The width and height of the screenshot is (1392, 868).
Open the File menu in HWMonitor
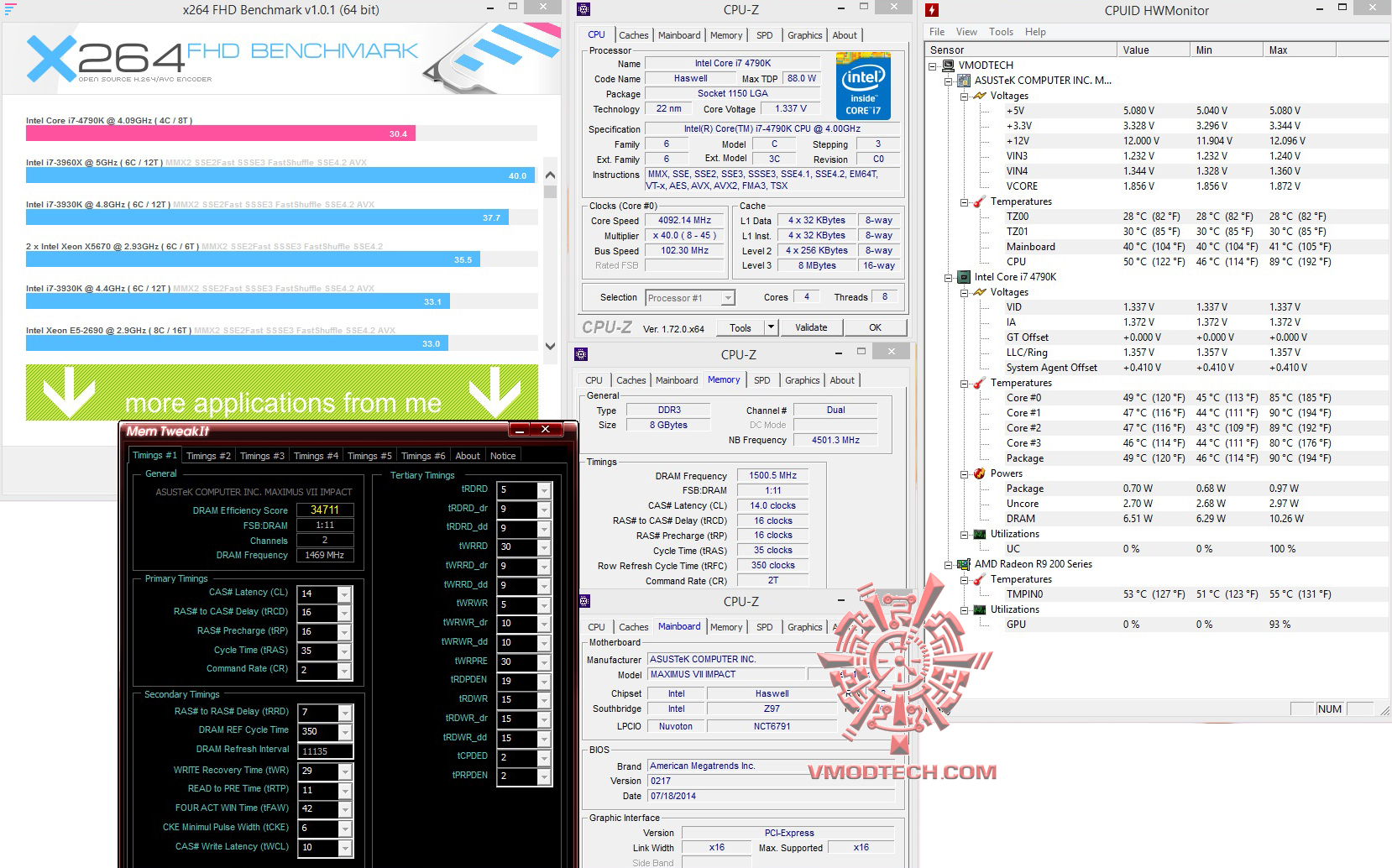point(937,32)
